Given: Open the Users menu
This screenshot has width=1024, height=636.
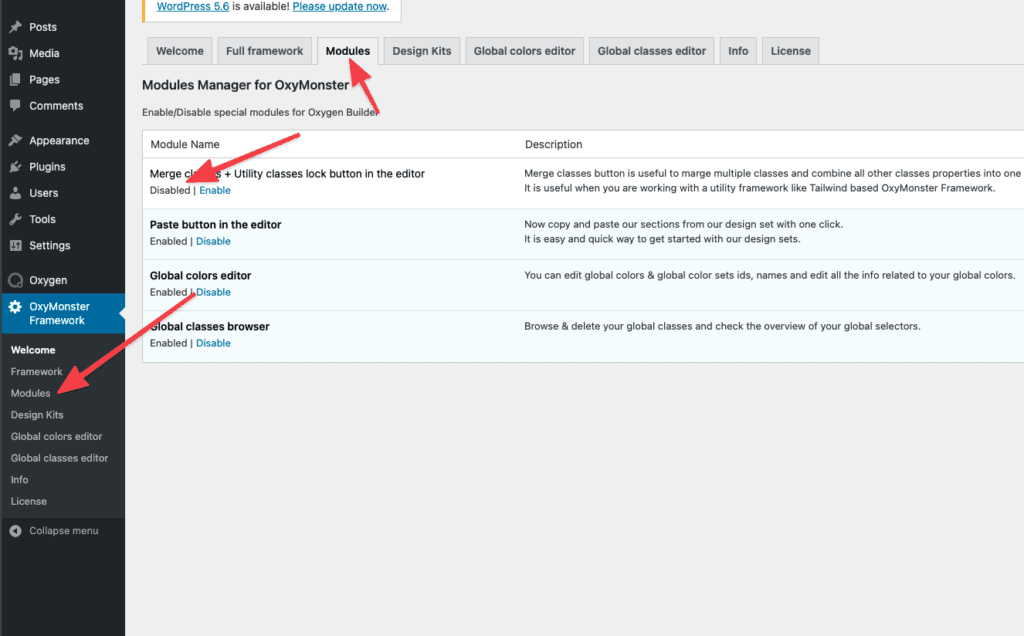Looking at the screenshot, I should coord(44,193).
